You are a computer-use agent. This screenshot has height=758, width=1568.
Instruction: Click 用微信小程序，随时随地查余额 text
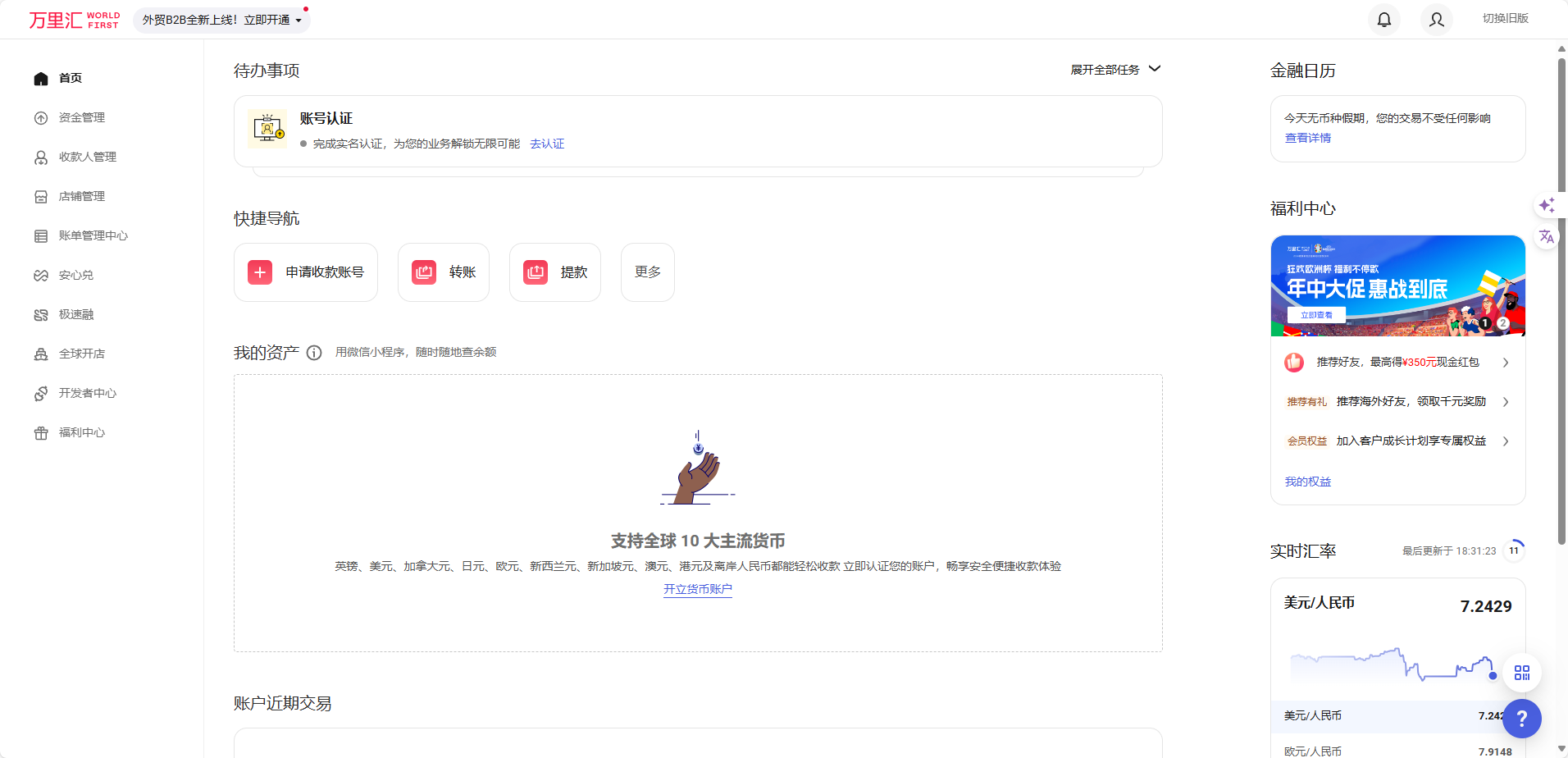pyautogui.click(x=416, y=352)
